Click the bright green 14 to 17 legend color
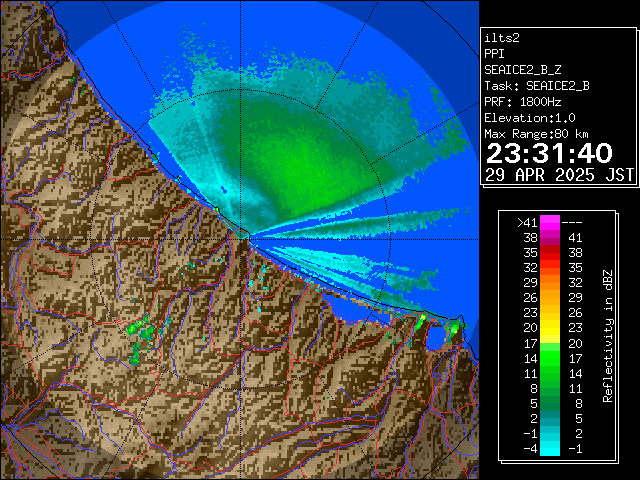Screen dimensions: 640x480 (550, 358)
